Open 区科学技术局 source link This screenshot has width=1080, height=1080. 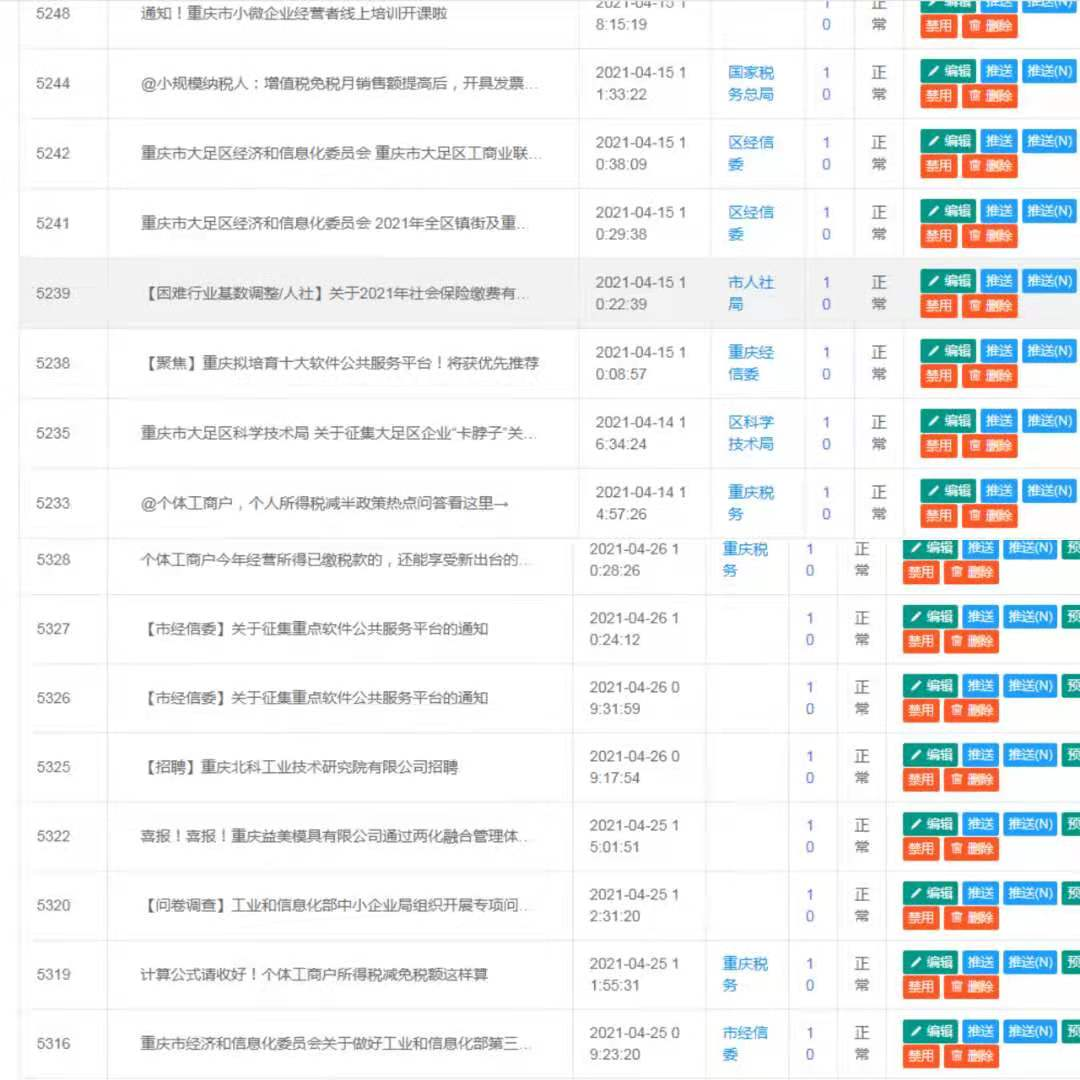click(x=751, y=433)
